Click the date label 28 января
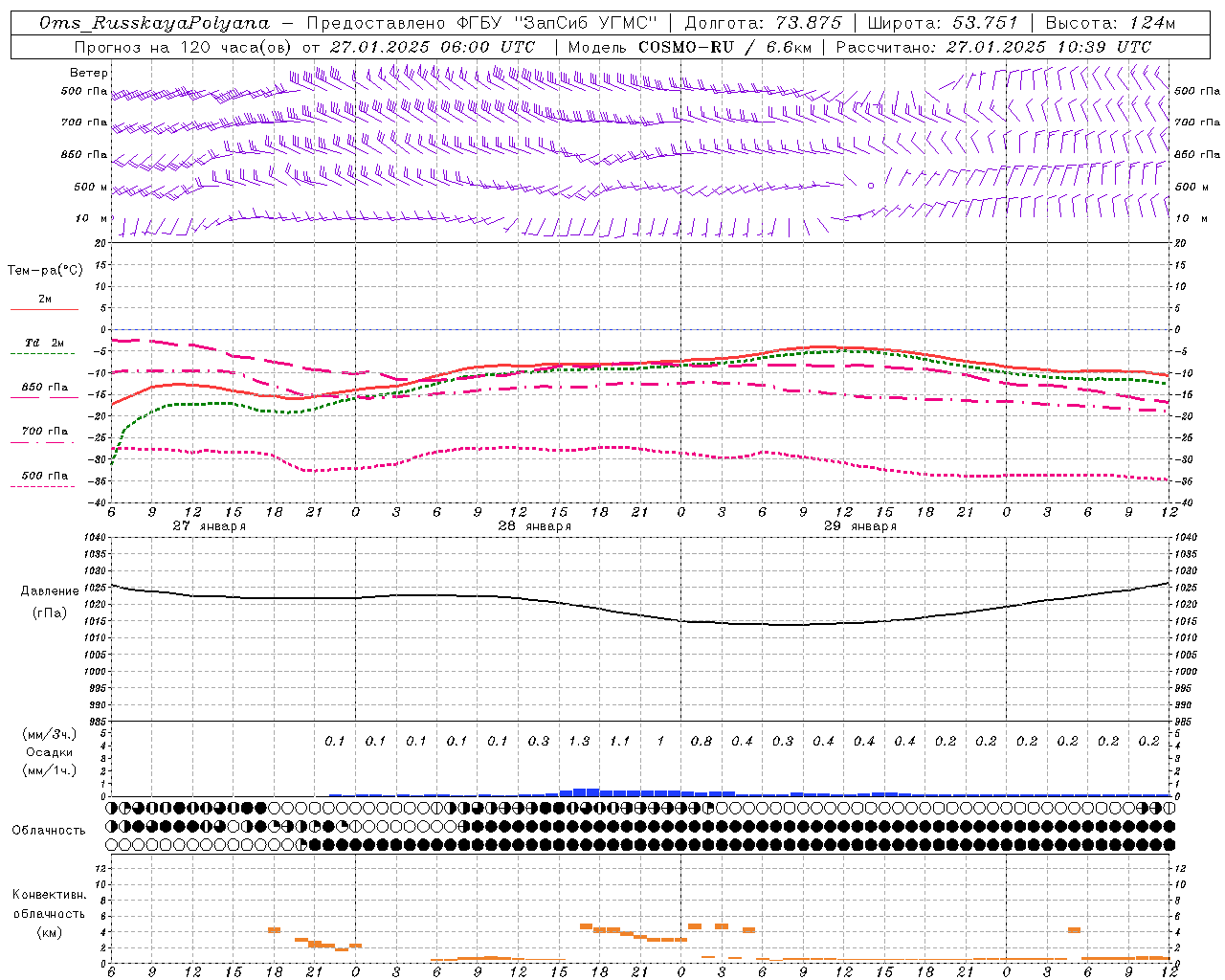1225x980 pixels. coord(534,526)
